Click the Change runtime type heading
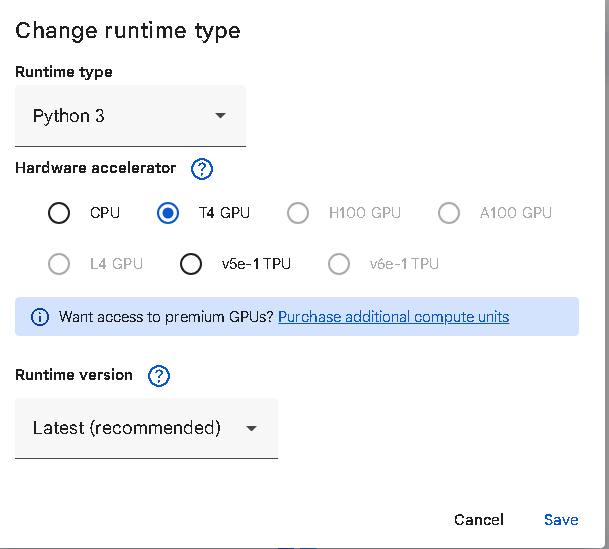Viewport: 609px width, 549px height. [128, 30]
